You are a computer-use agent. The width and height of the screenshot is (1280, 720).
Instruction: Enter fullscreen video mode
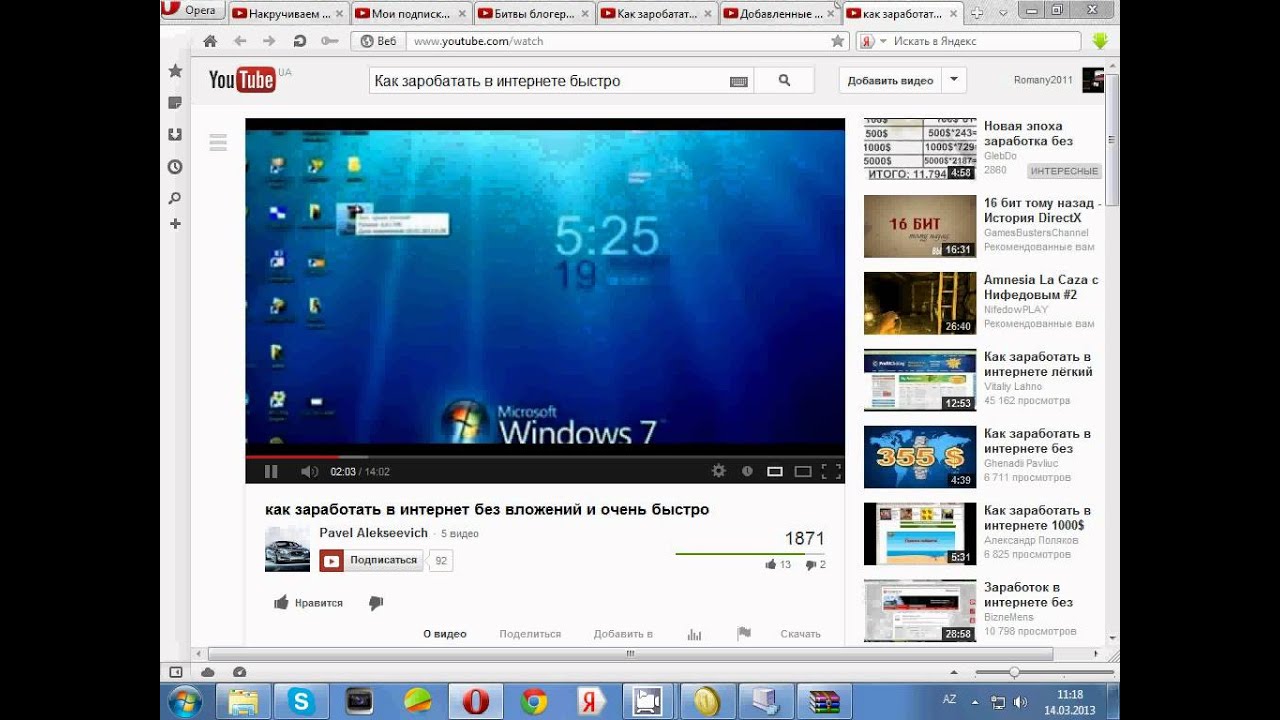tap(831, 471)
